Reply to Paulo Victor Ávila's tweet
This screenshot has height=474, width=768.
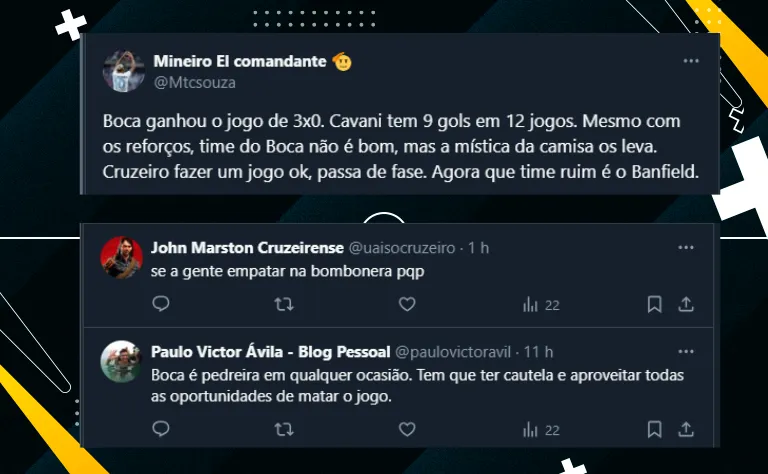(x=162, y=429)
